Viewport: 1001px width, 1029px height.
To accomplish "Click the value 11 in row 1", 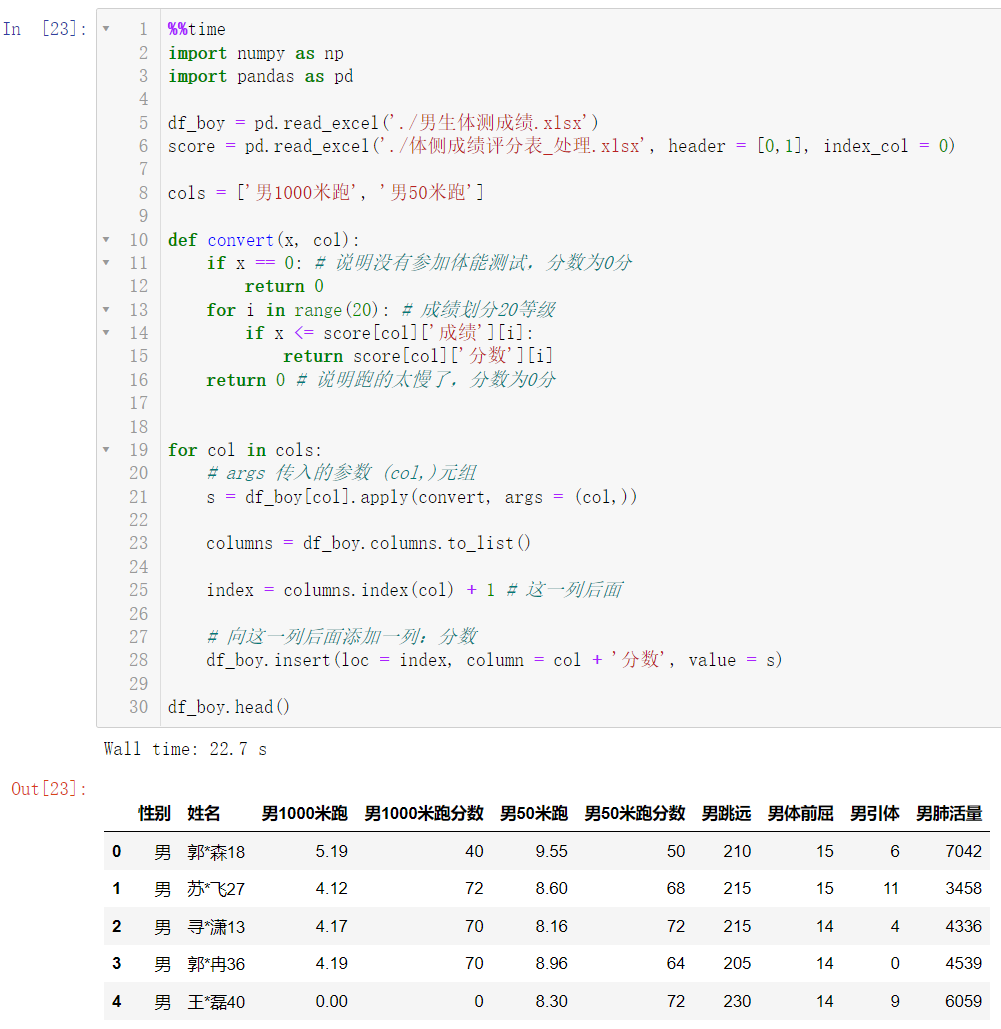I will (891, 888).
